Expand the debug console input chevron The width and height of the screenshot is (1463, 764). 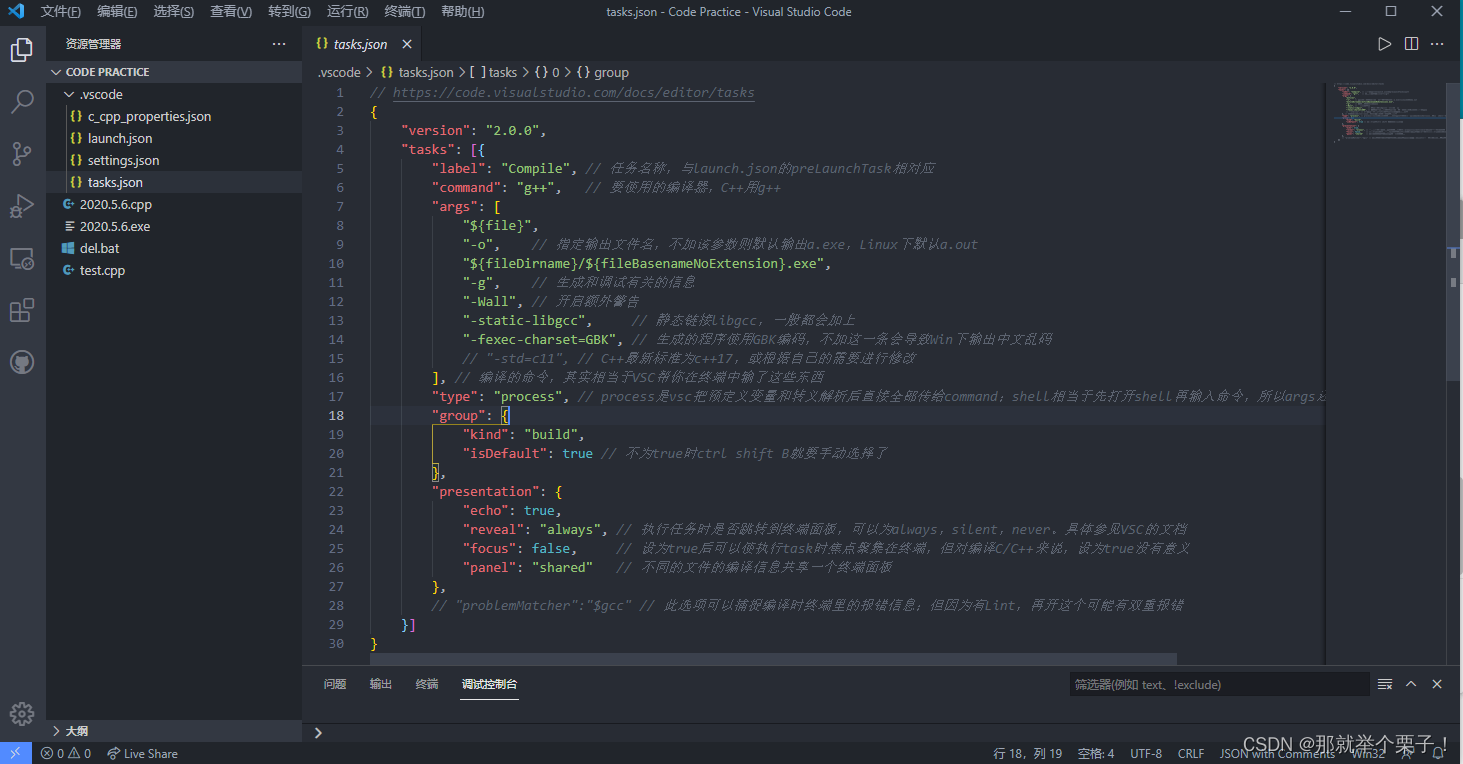point(318,733)
